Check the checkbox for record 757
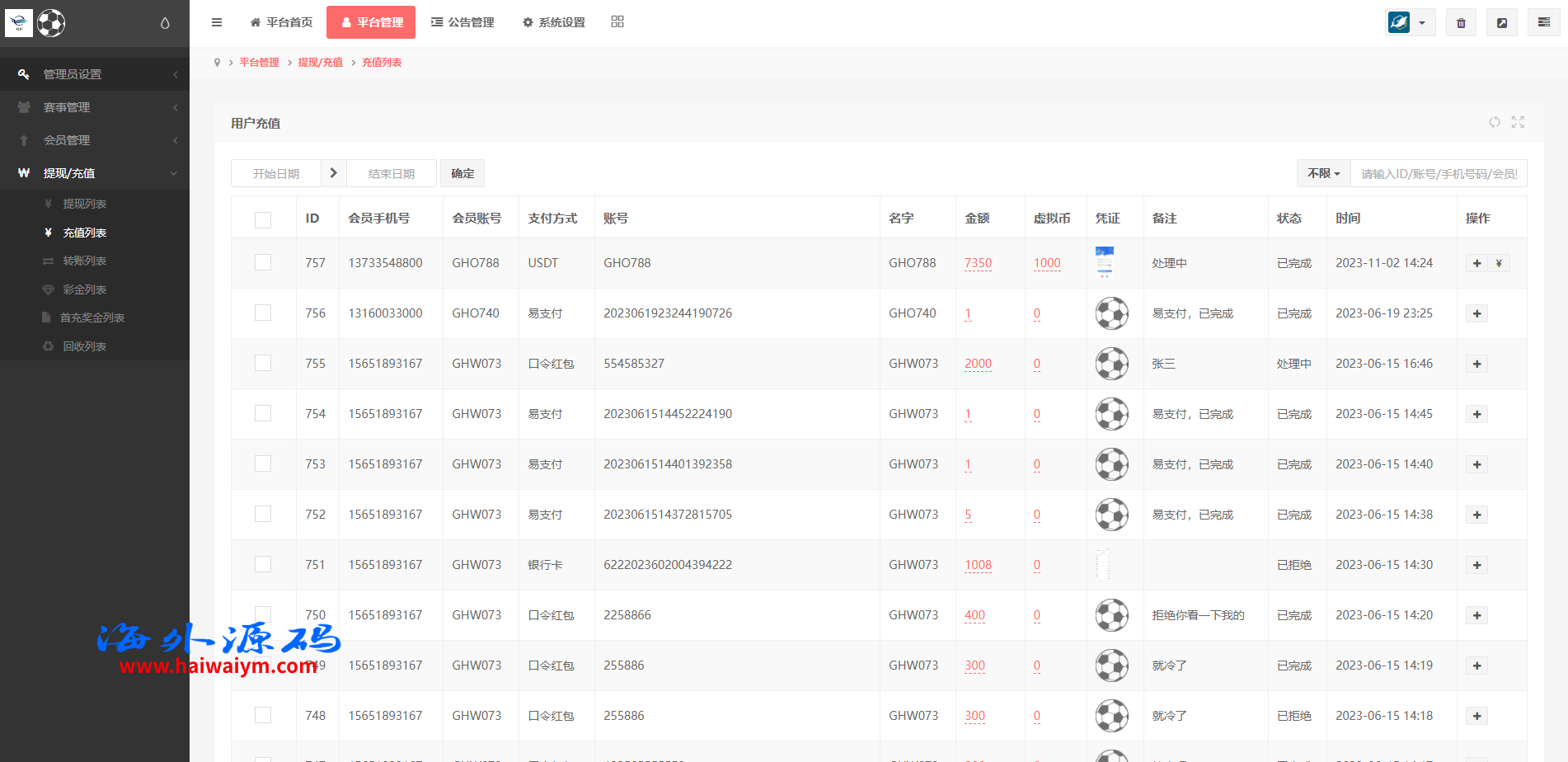 click(263, 263)
